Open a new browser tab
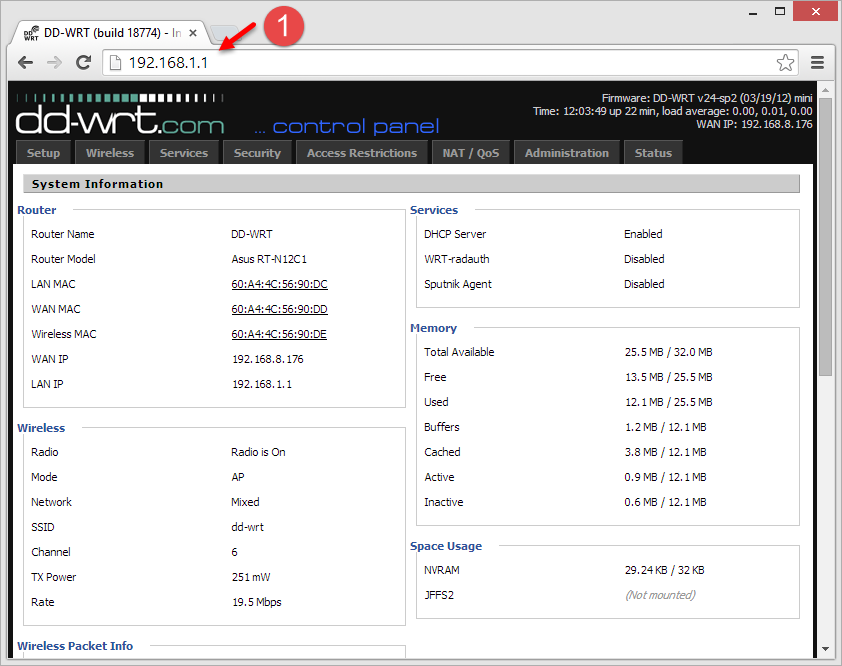Viewport: 842px width, 666px height. (x=224, y=33)
